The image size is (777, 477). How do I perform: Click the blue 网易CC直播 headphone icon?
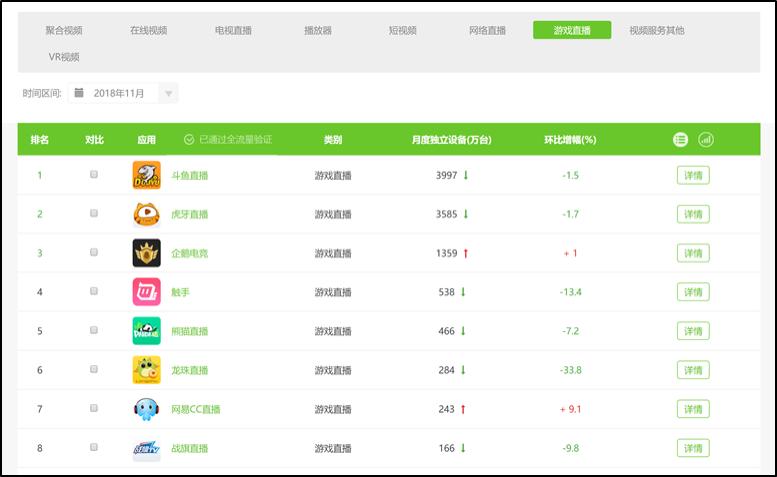(146, 409)
